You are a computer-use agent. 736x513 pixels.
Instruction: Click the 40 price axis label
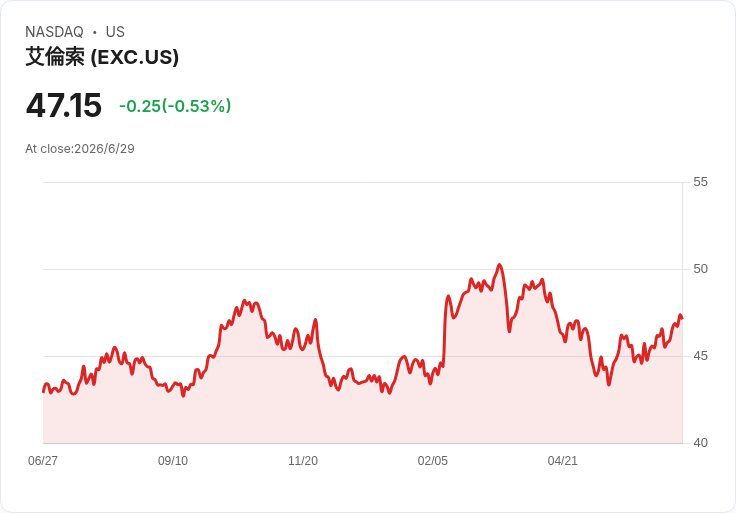[x=700, y=443]
